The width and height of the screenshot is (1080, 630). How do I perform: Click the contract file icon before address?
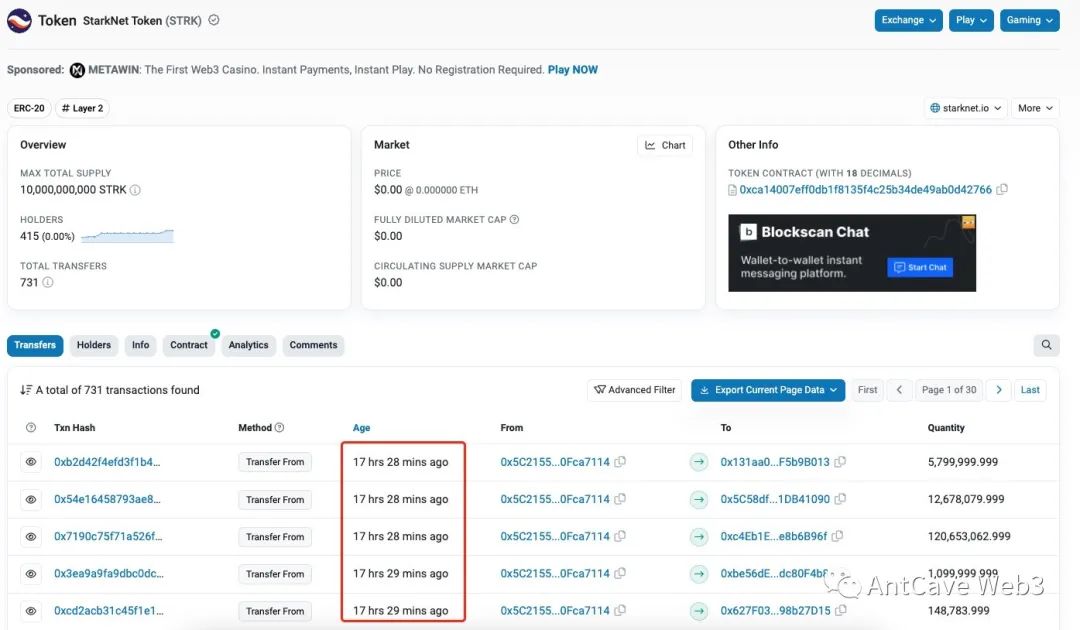(x=732, y=190)
